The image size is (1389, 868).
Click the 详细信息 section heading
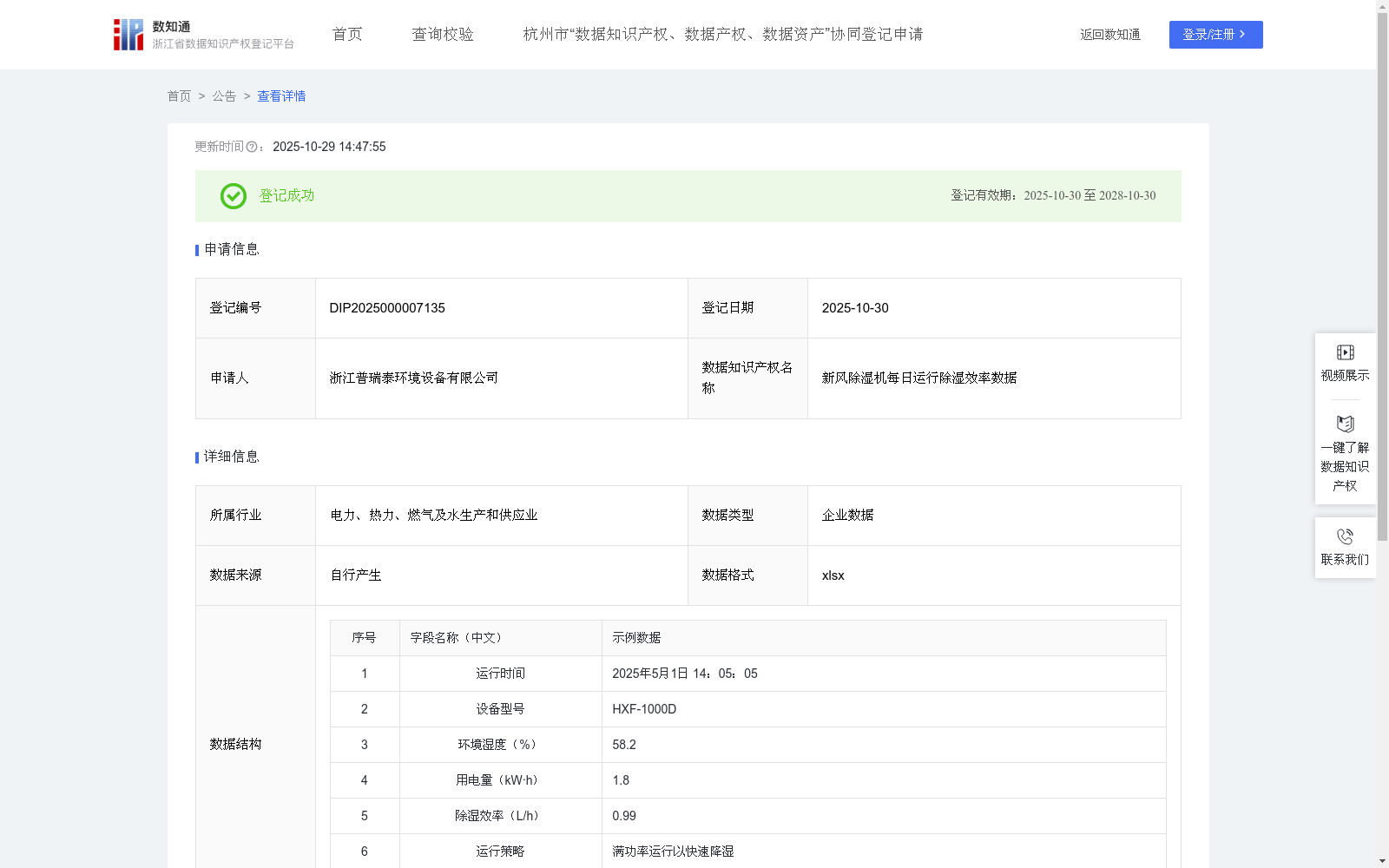point(232,457)
